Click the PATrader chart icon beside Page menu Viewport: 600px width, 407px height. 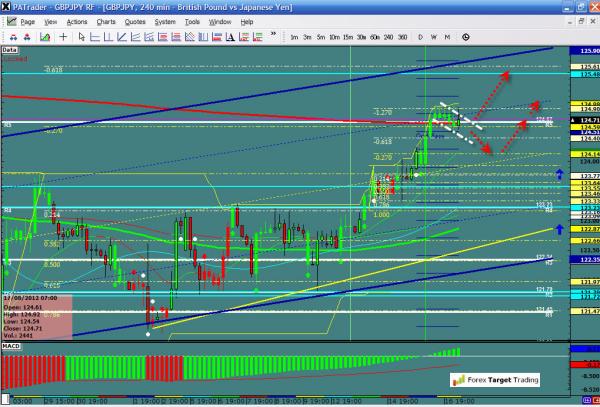click(x=9, y=20)
